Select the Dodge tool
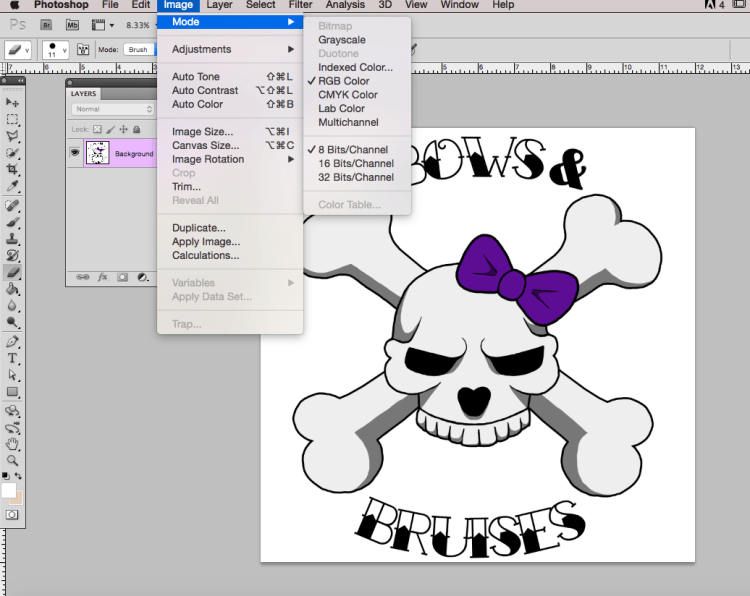Screen dimensions: 750x596 point(12,322)
